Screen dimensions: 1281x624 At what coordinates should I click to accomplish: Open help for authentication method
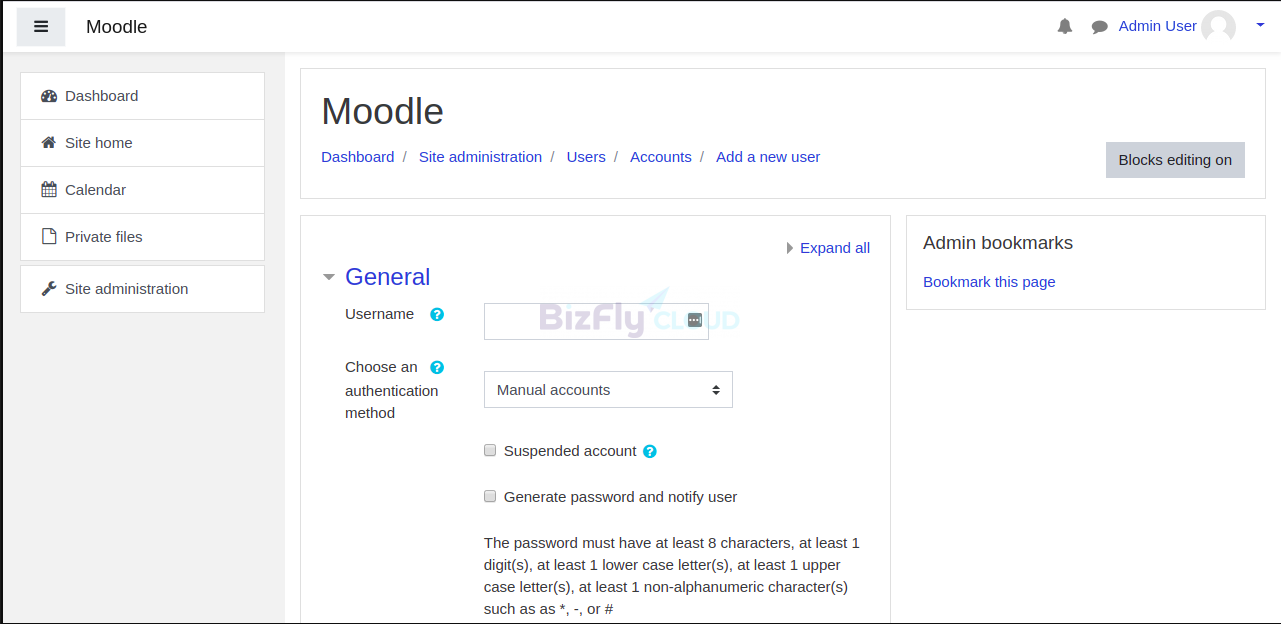coord(437,367)
